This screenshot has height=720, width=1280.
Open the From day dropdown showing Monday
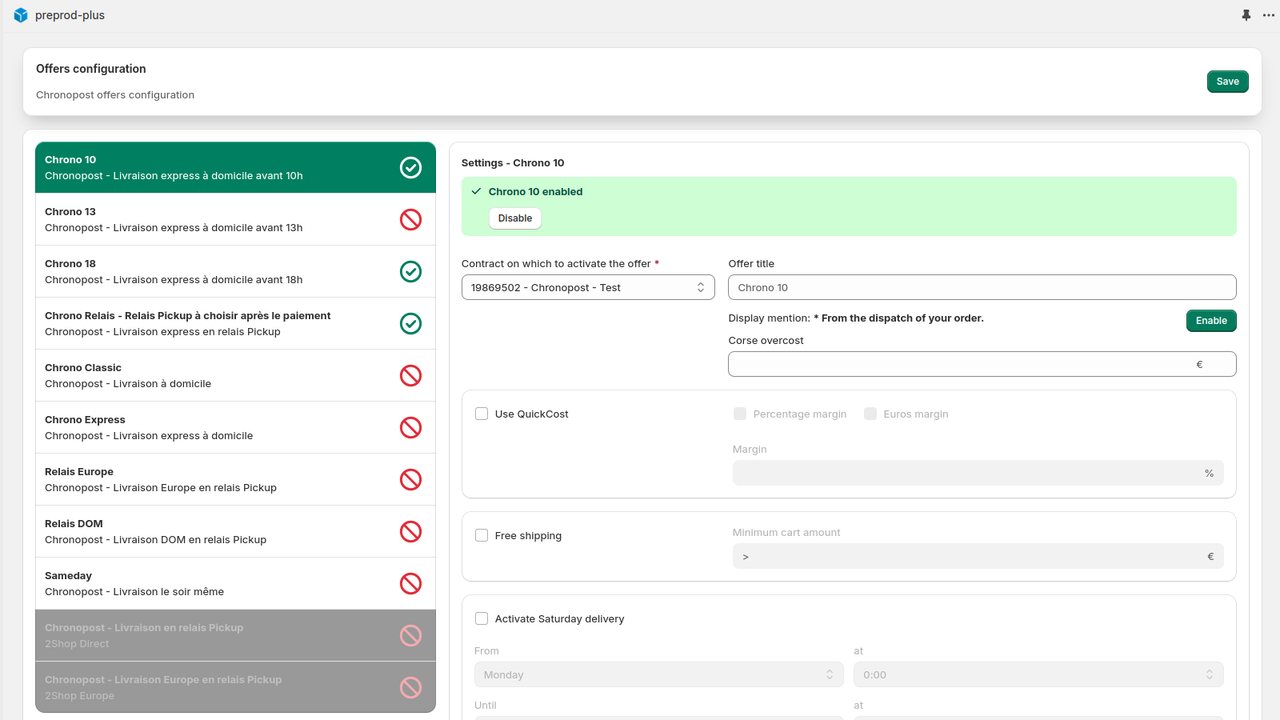pos(659,675)
